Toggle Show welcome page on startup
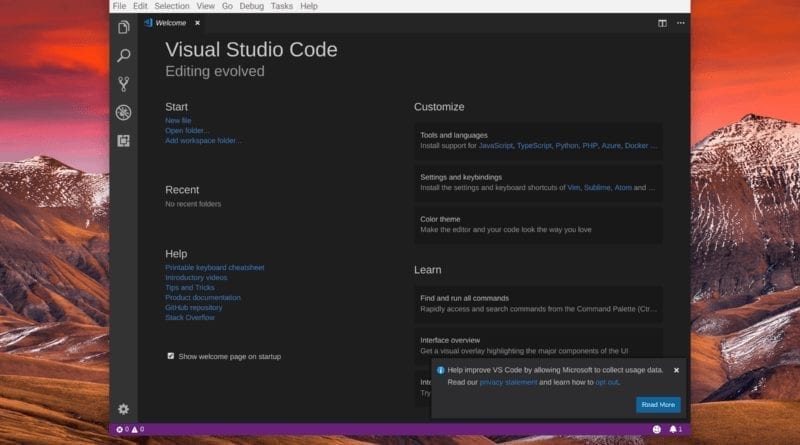 (x=171, y=356)
